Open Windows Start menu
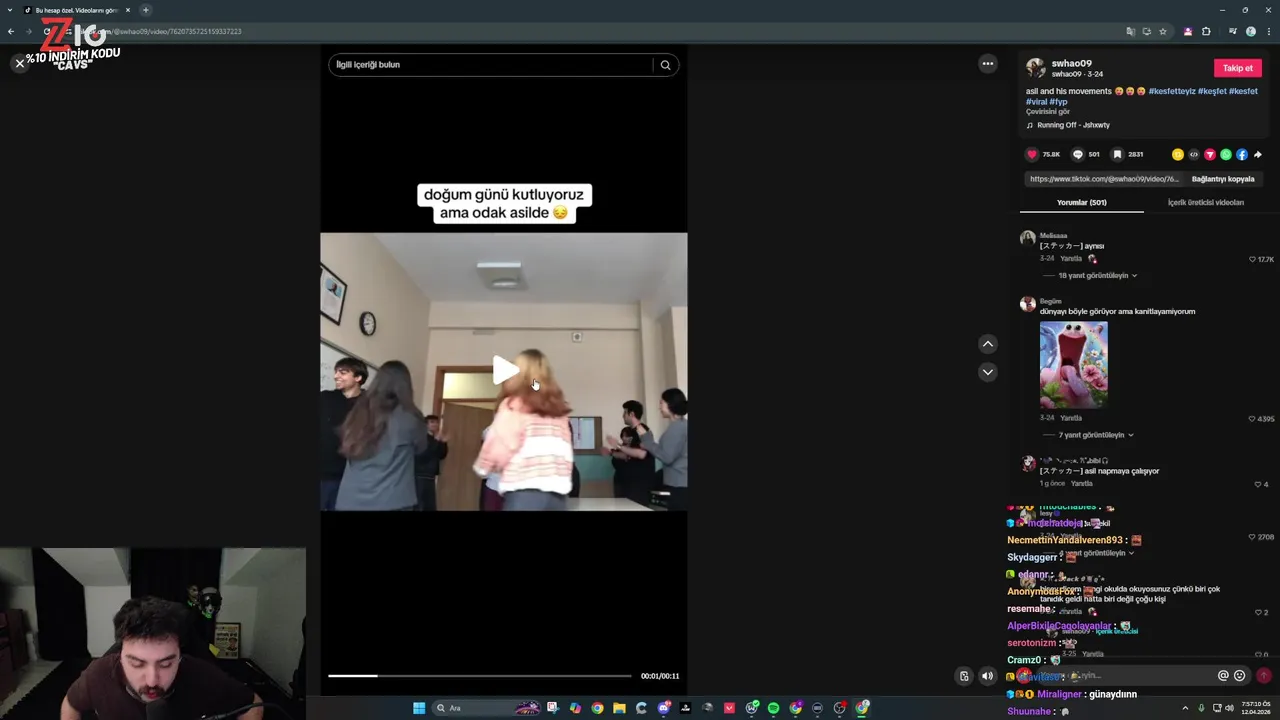The image size is (1280, 720). [419, 708]
